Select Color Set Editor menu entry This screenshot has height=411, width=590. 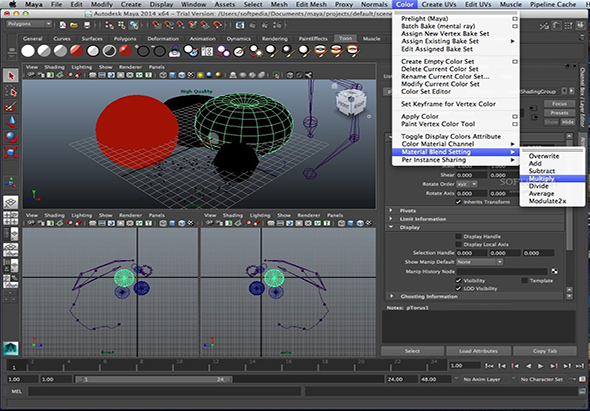click(x=426, y=91)
